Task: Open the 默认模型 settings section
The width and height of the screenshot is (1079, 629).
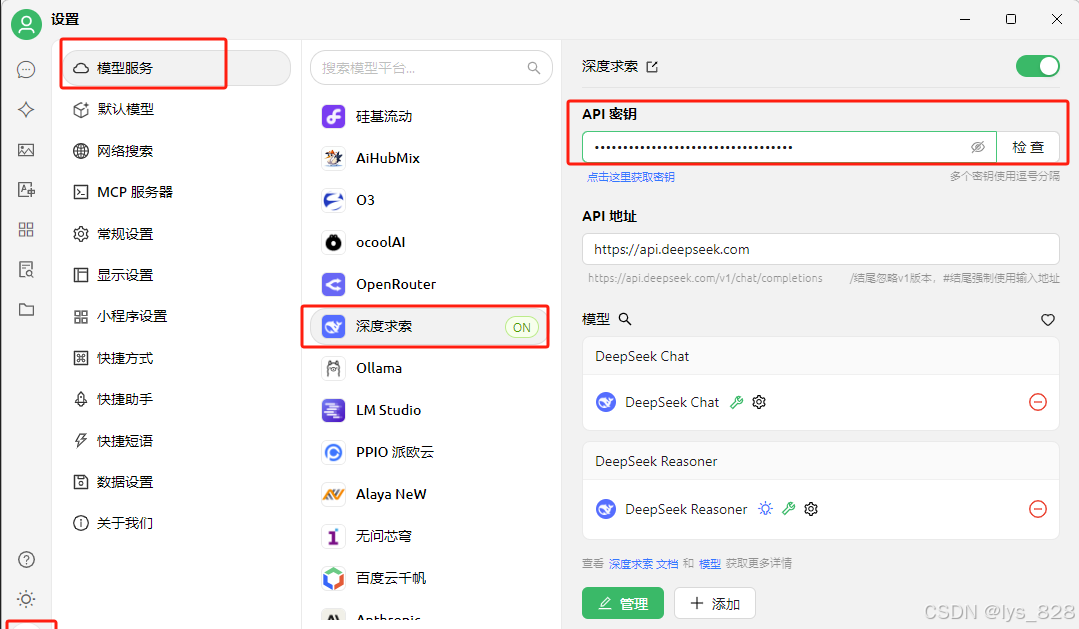Action: click(176, 109)
